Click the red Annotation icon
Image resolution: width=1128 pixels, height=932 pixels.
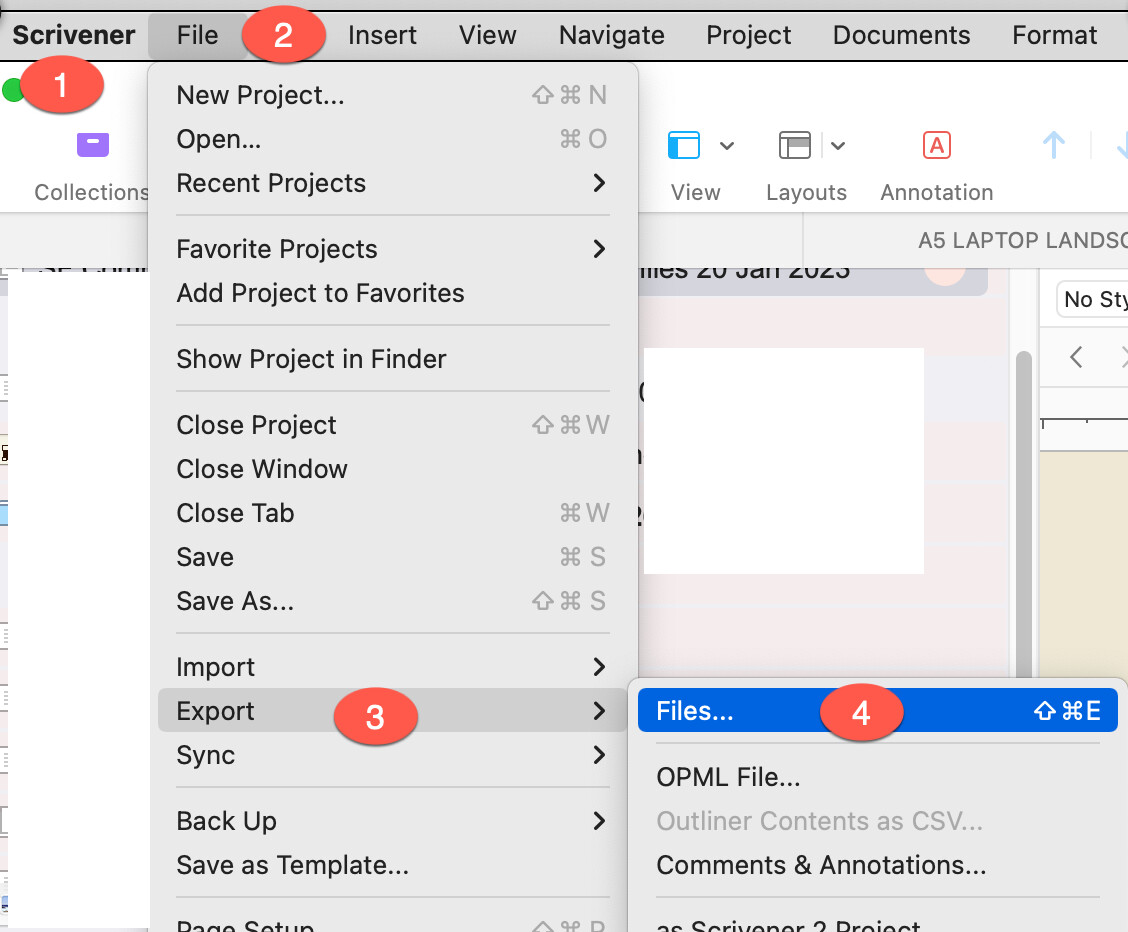pyautogui.click(x=937, y=145)
